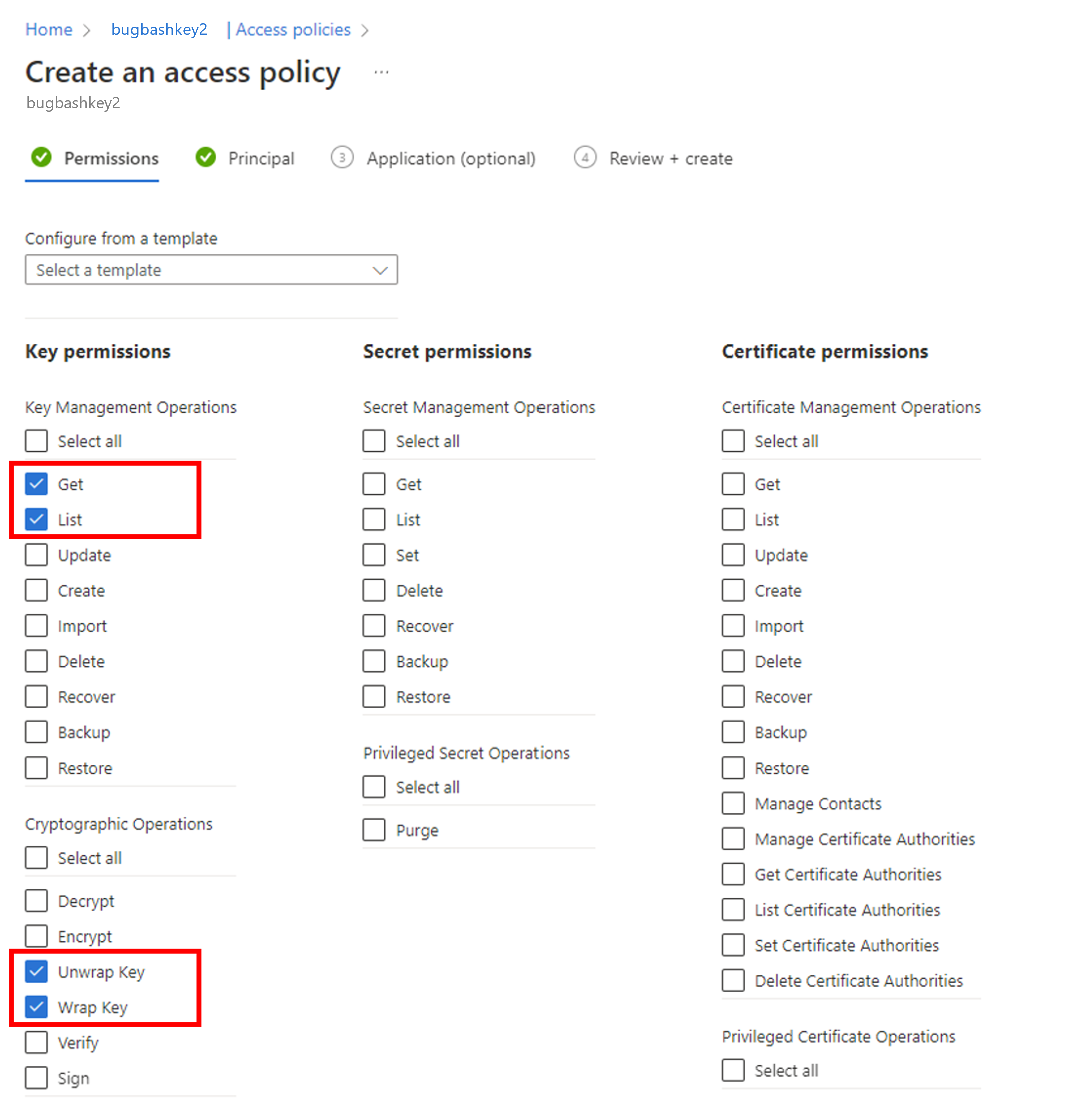The height and width of the screenshot is (1120, 1075).
Task: Enable the Sign cryptographic operation
Action: click(x=36, y=1078)
